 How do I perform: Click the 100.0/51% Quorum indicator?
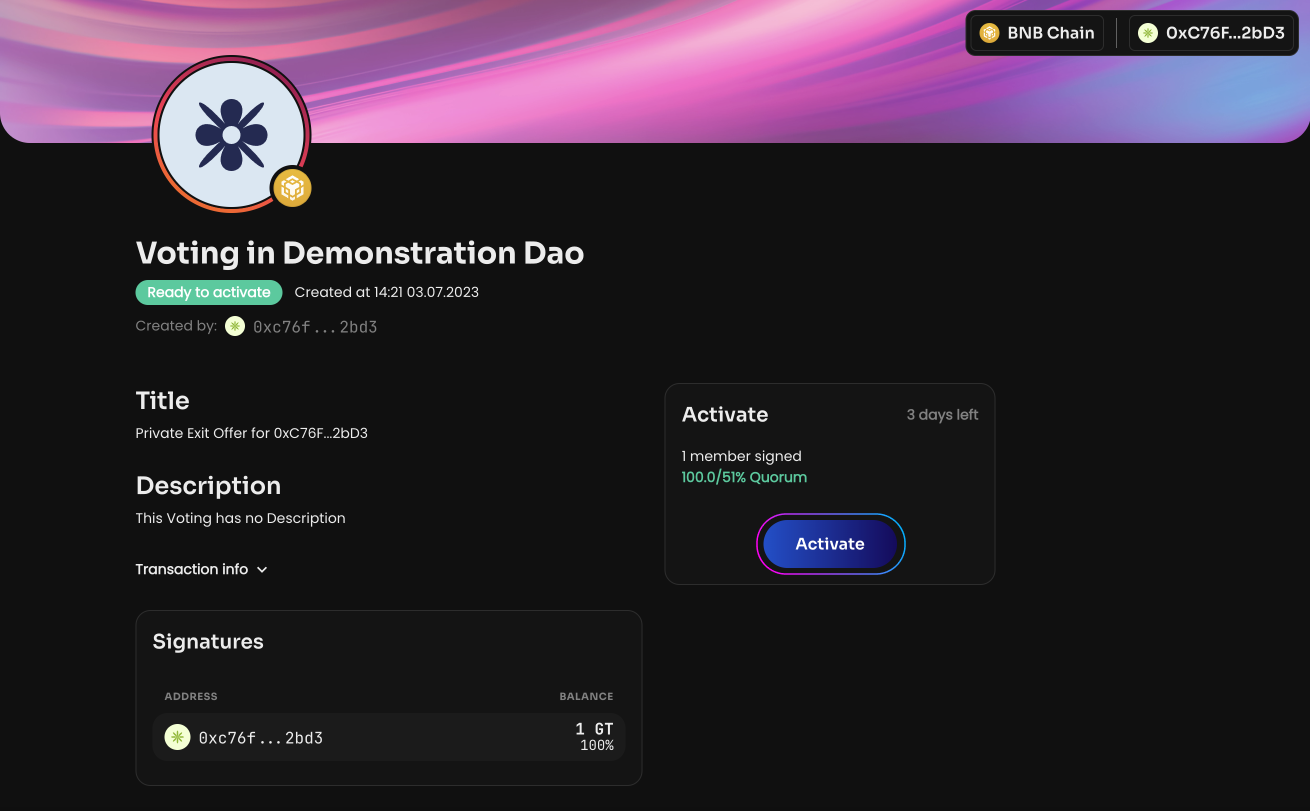point(744,477)
